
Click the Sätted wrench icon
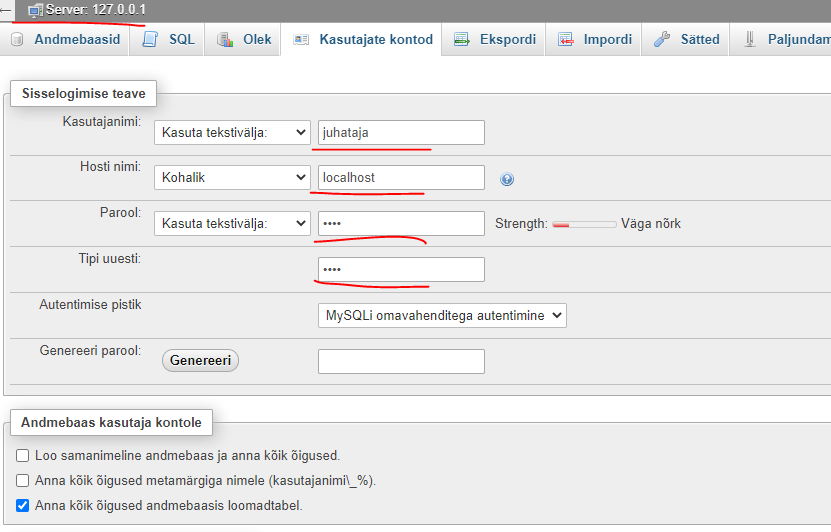(662, 40)
